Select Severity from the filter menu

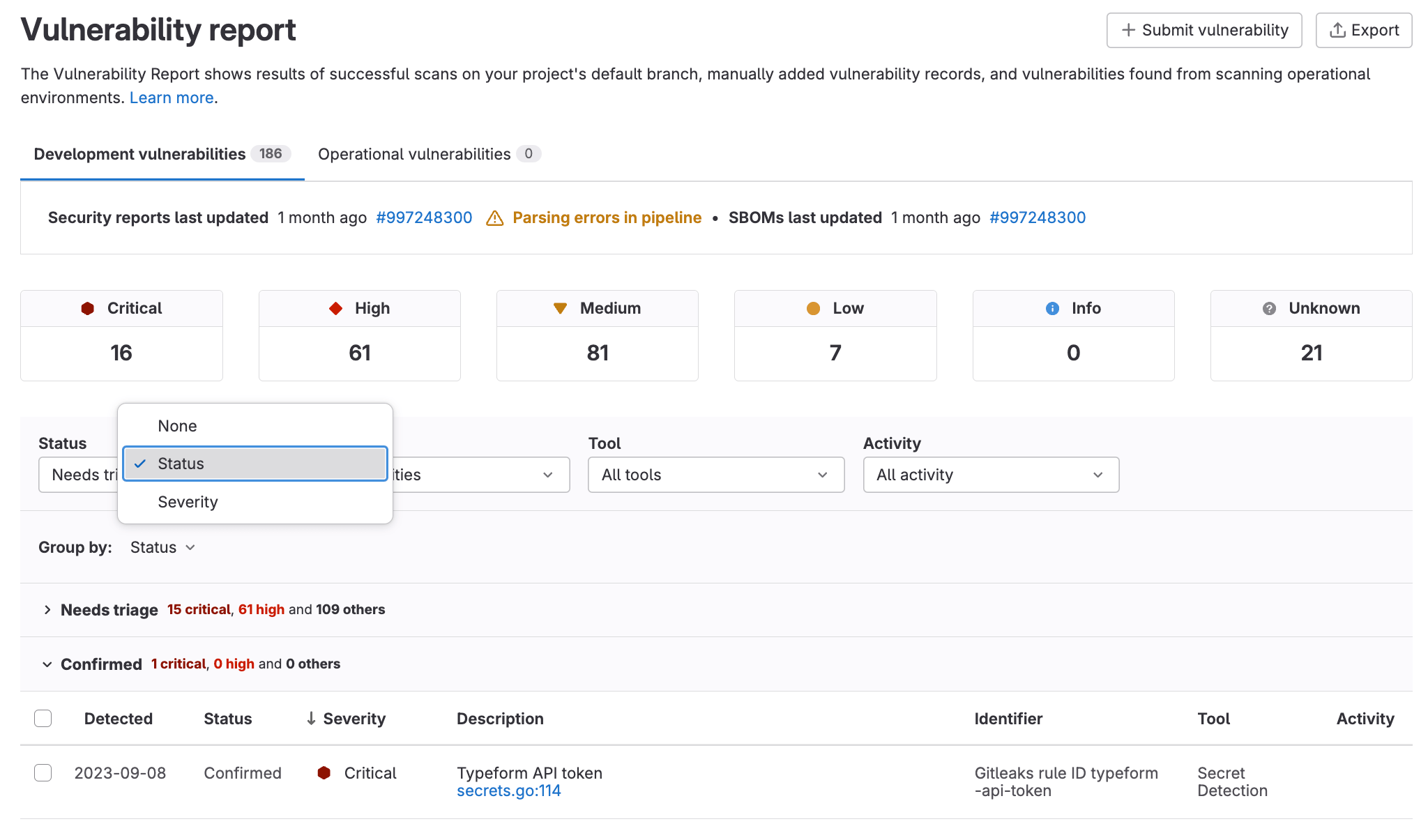[x=188, y=501]
